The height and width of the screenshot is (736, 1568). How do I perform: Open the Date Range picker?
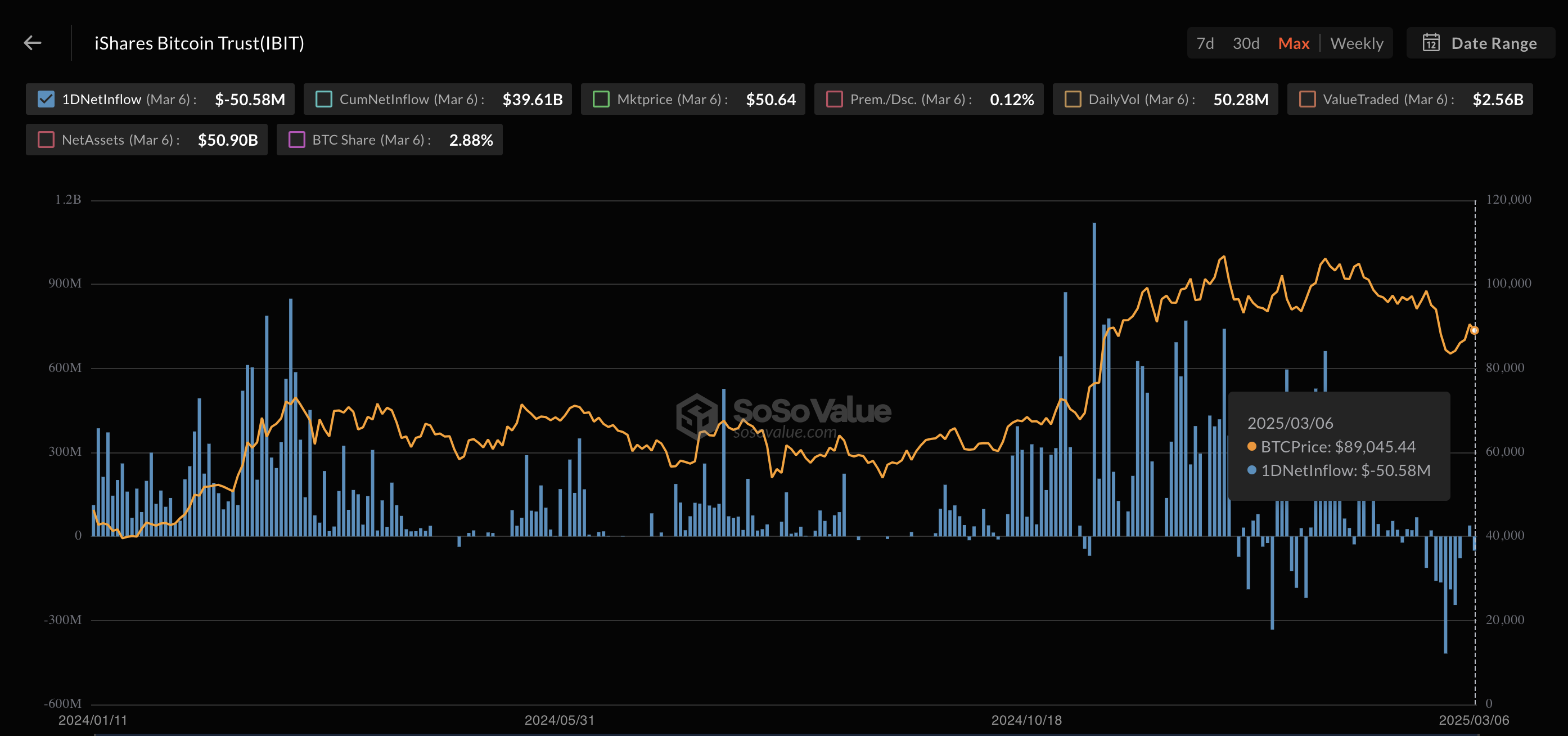(x=1480, y=43)
